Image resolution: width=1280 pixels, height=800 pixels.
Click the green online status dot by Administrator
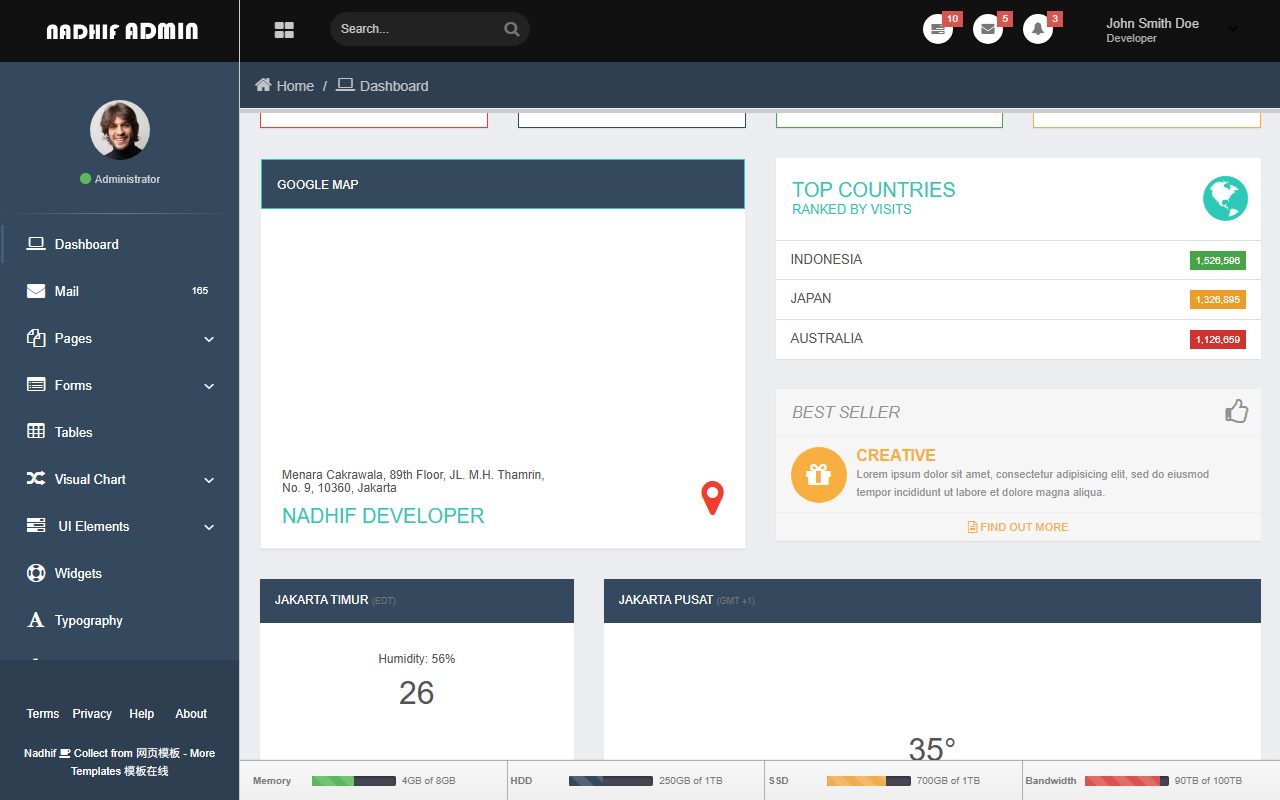click(85, 179)
